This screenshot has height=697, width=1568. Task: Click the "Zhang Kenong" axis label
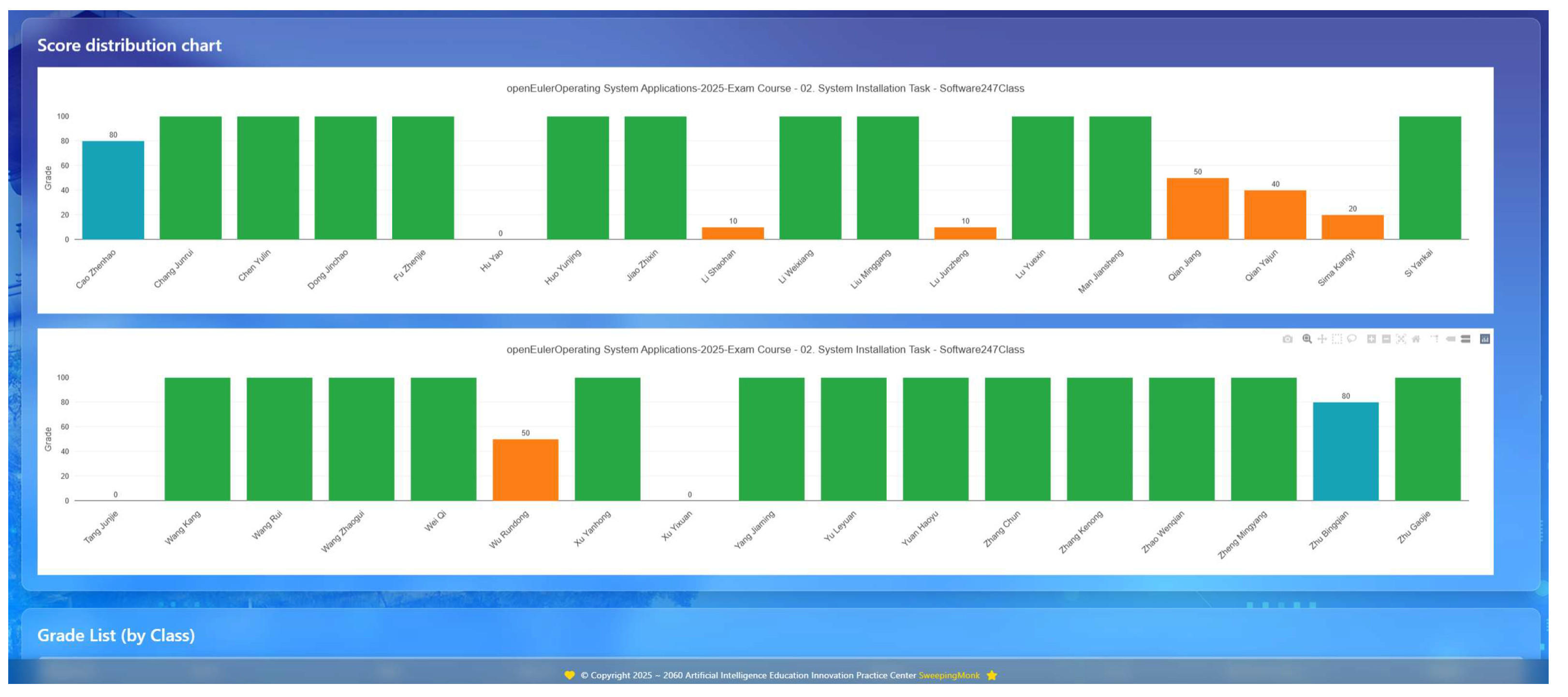click(x=1081, y=532)
